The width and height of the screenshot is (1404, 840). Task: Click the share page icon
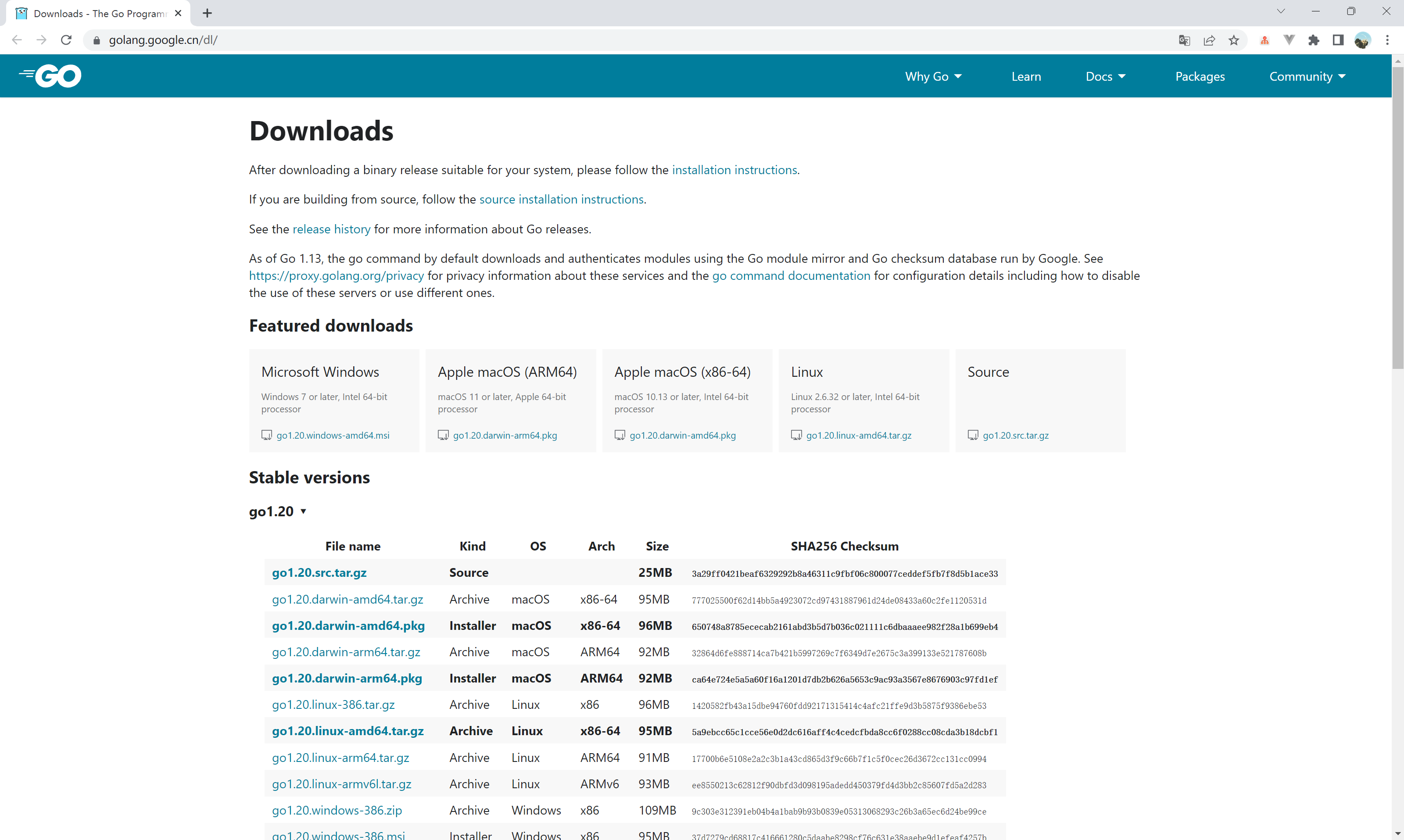pyautogui.click(x=1209, y=40)
